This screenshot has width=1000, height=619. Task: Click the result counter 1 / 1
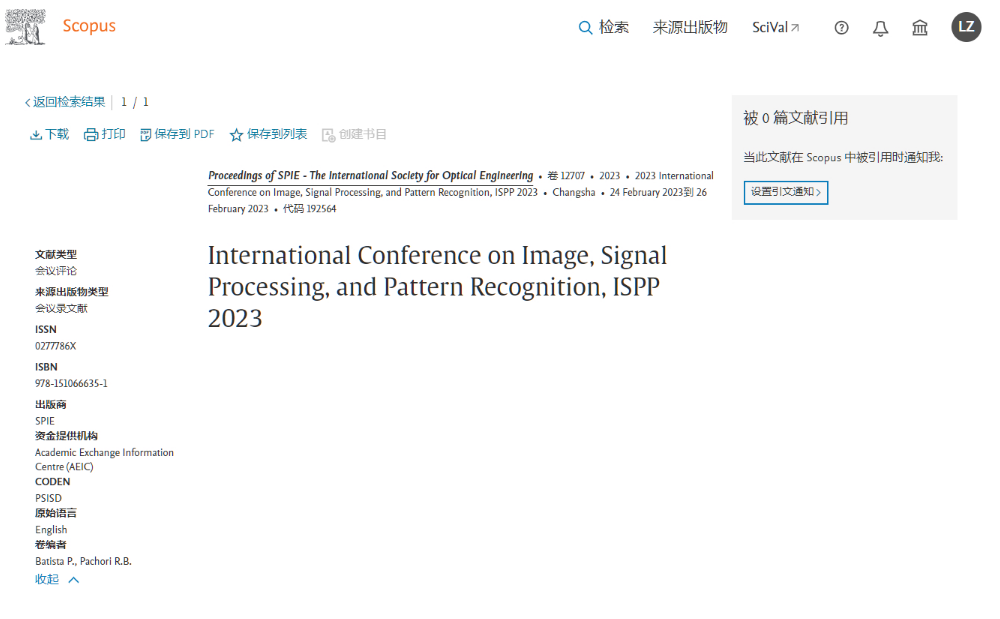coord(135,102)
